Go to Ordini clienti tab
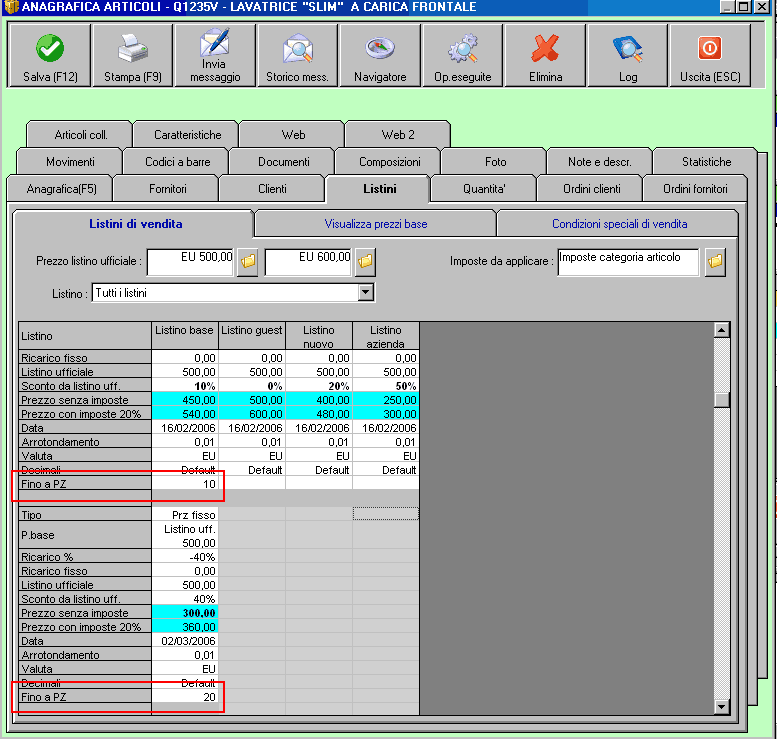The image size is (777, 739). coord(591,188)
